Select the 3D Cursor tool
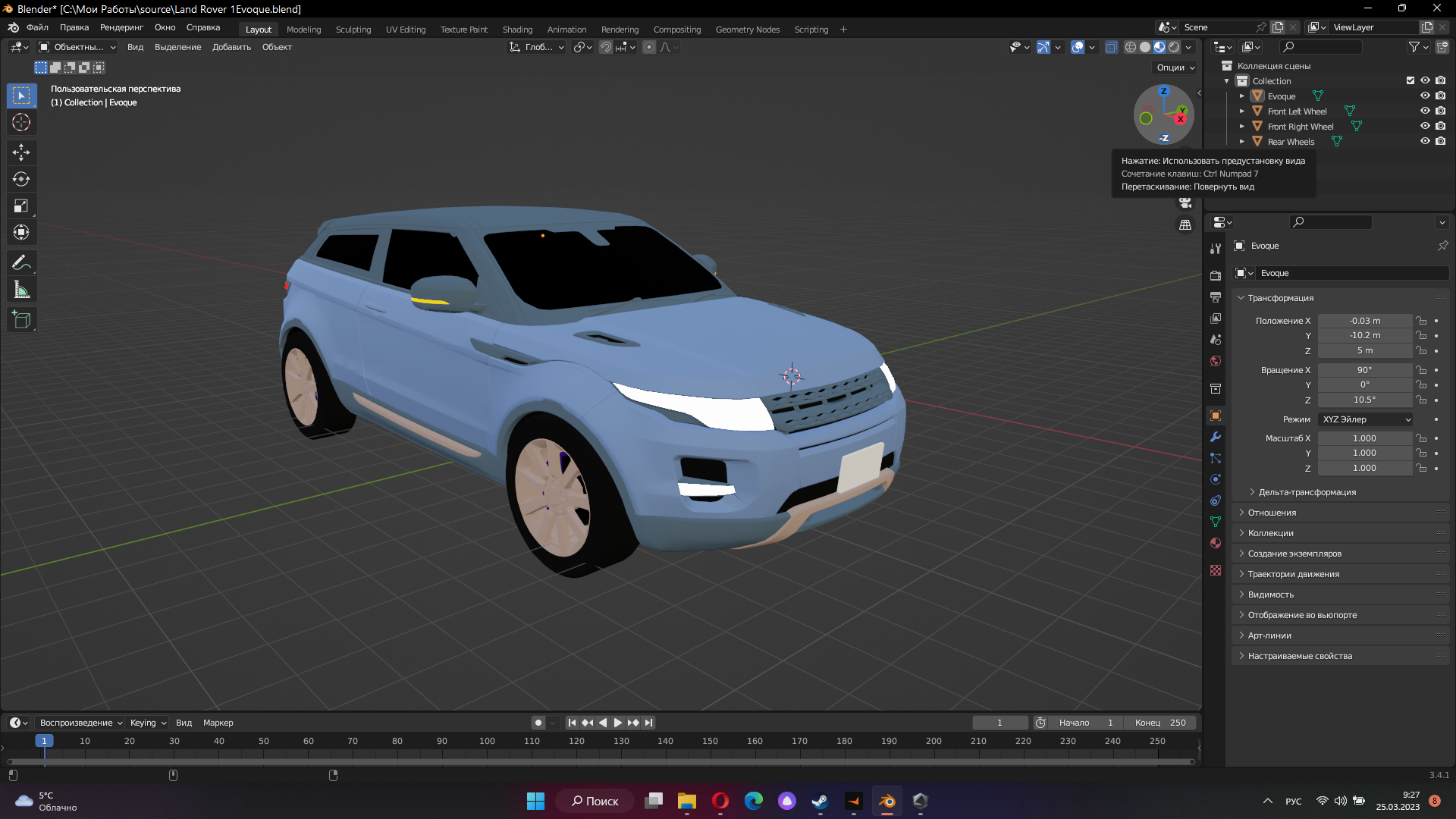The height and width of the screenshot is (819, 1456). (x=21, y=122)
